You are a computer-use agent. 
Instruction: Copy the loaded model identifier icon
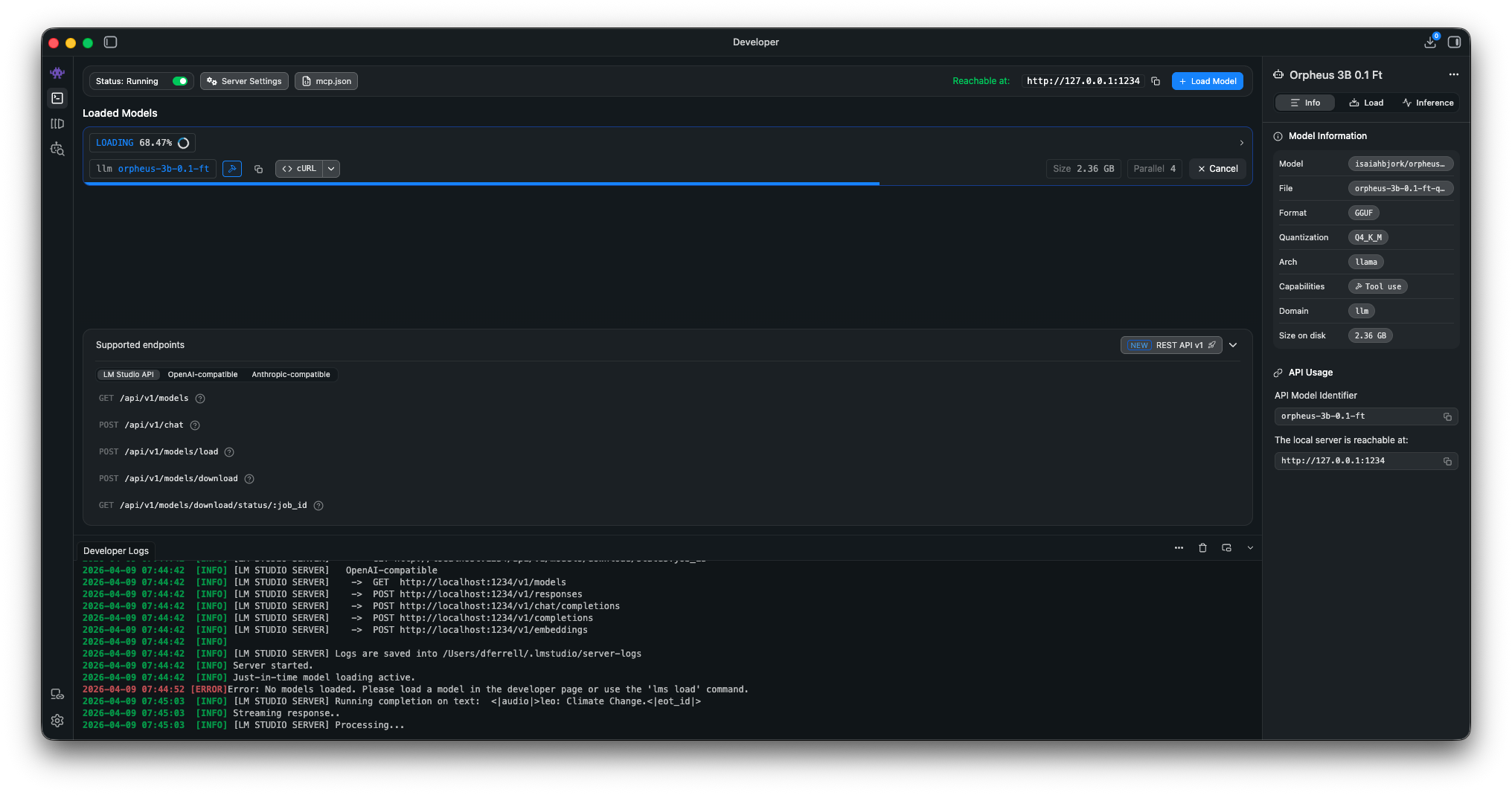[x=258, y=170]
